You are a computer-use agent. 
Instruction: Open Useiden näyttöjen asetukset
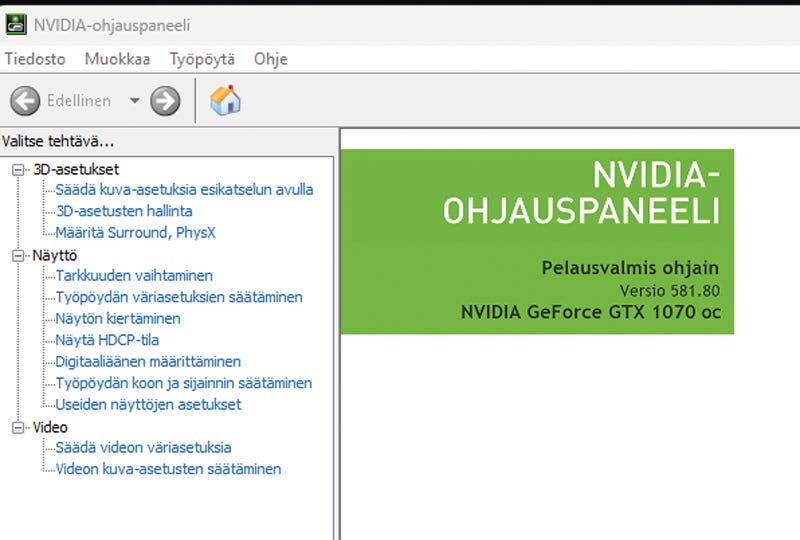pos(148,404)
